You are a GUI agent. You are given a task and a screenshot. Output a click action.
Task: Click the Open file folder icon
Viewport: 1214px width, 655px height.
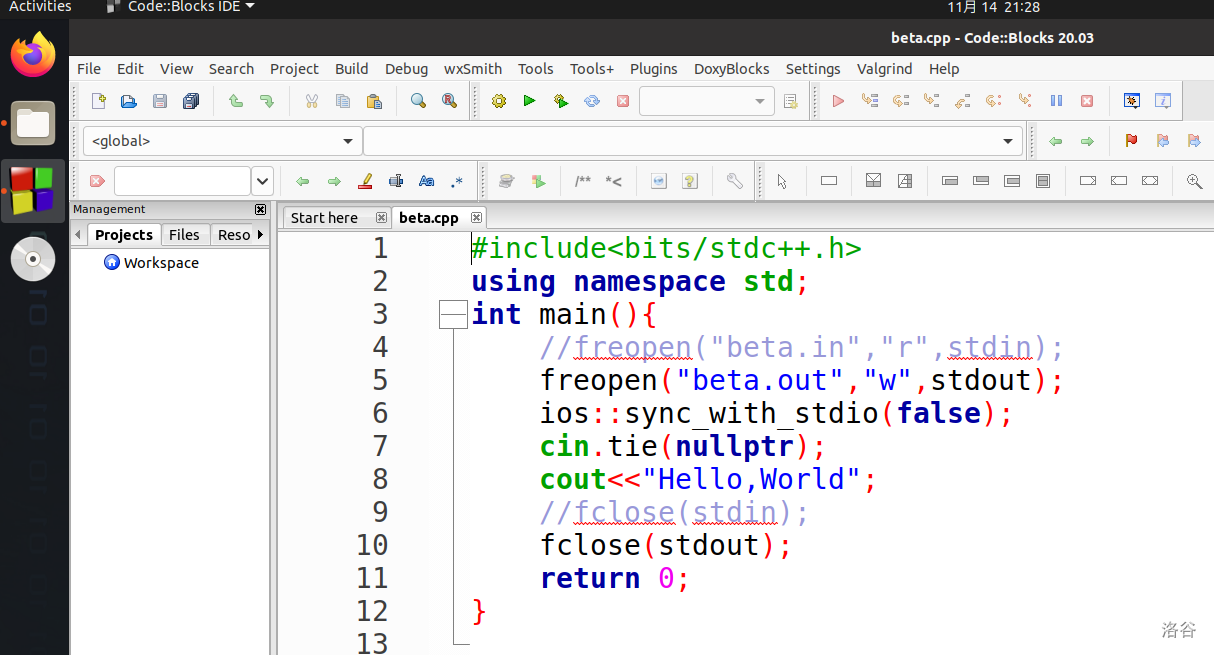coord(129,101)
